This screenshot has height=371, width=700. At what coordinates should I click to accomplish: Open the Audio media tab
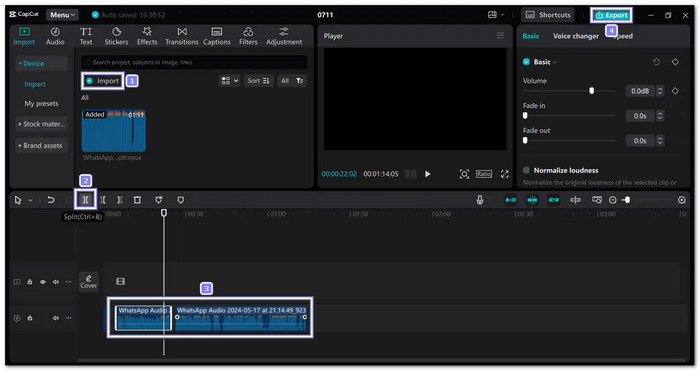(55, 36)
